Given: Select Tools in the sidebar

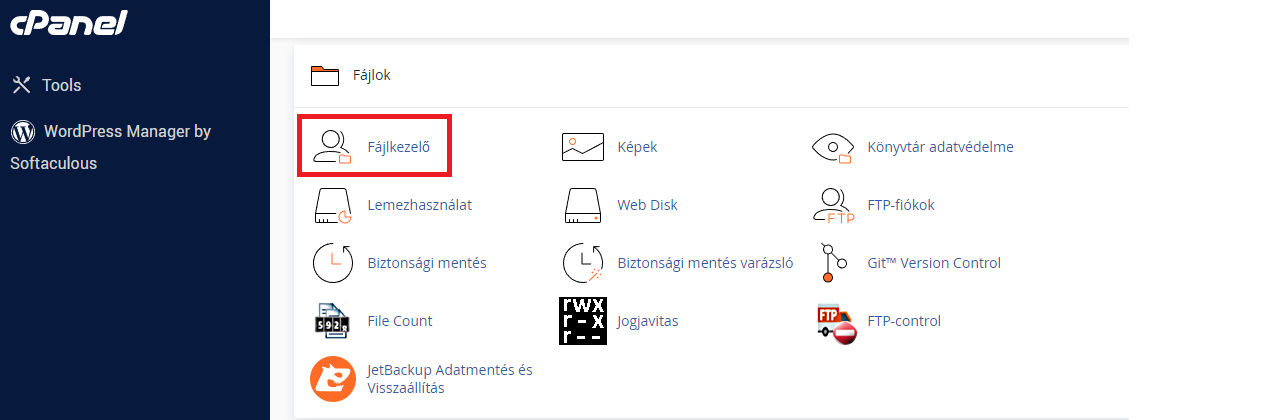Looking at the screenshot, I should tap(61, 85).
